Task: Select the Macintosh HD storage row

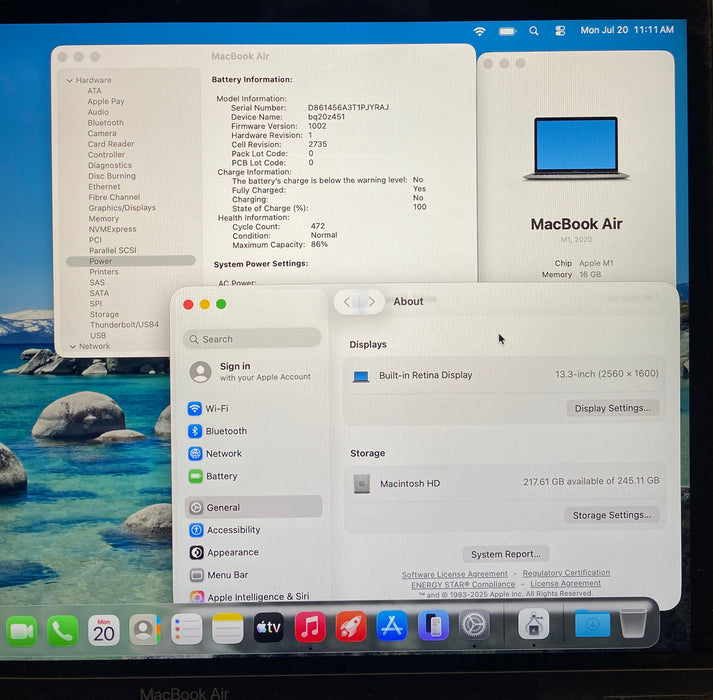Action: coord(506,483)
